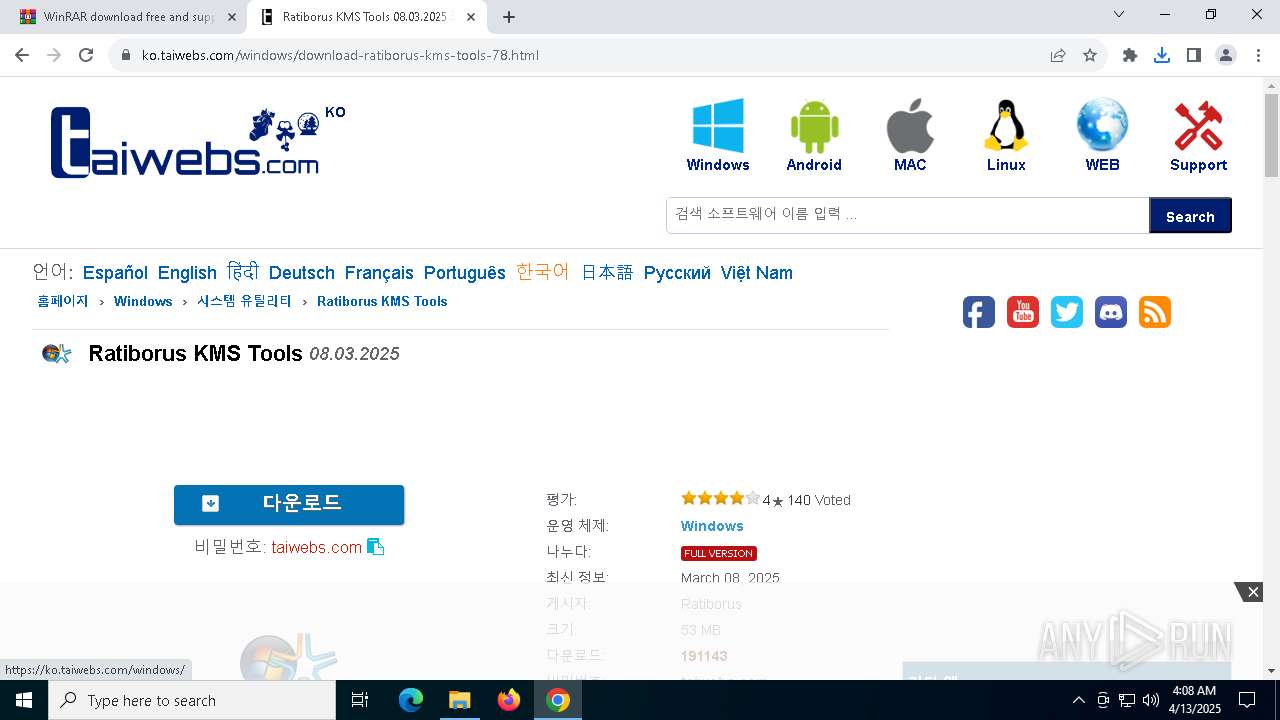Open Windows Start menu
1280x720 pixels.
point(24,700)
